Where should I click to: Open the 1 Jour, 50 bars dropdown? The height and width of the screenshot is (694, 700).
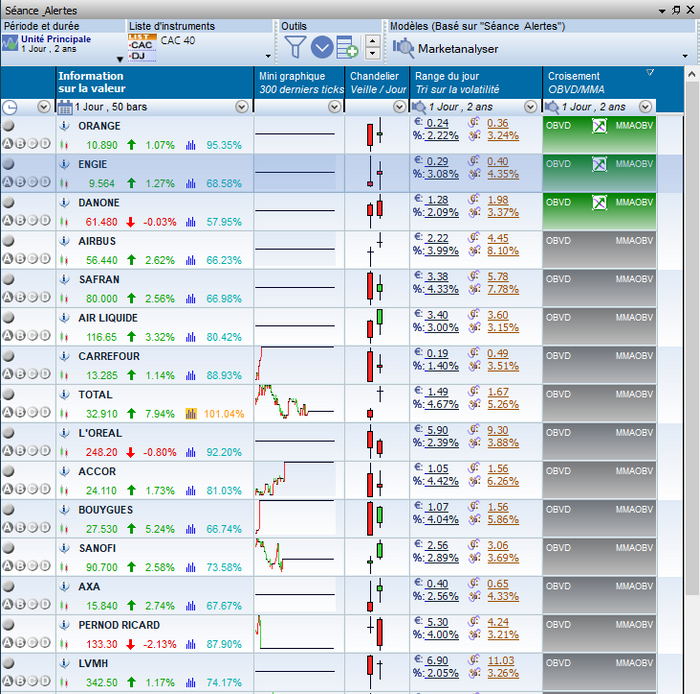[x=242, y=107]
